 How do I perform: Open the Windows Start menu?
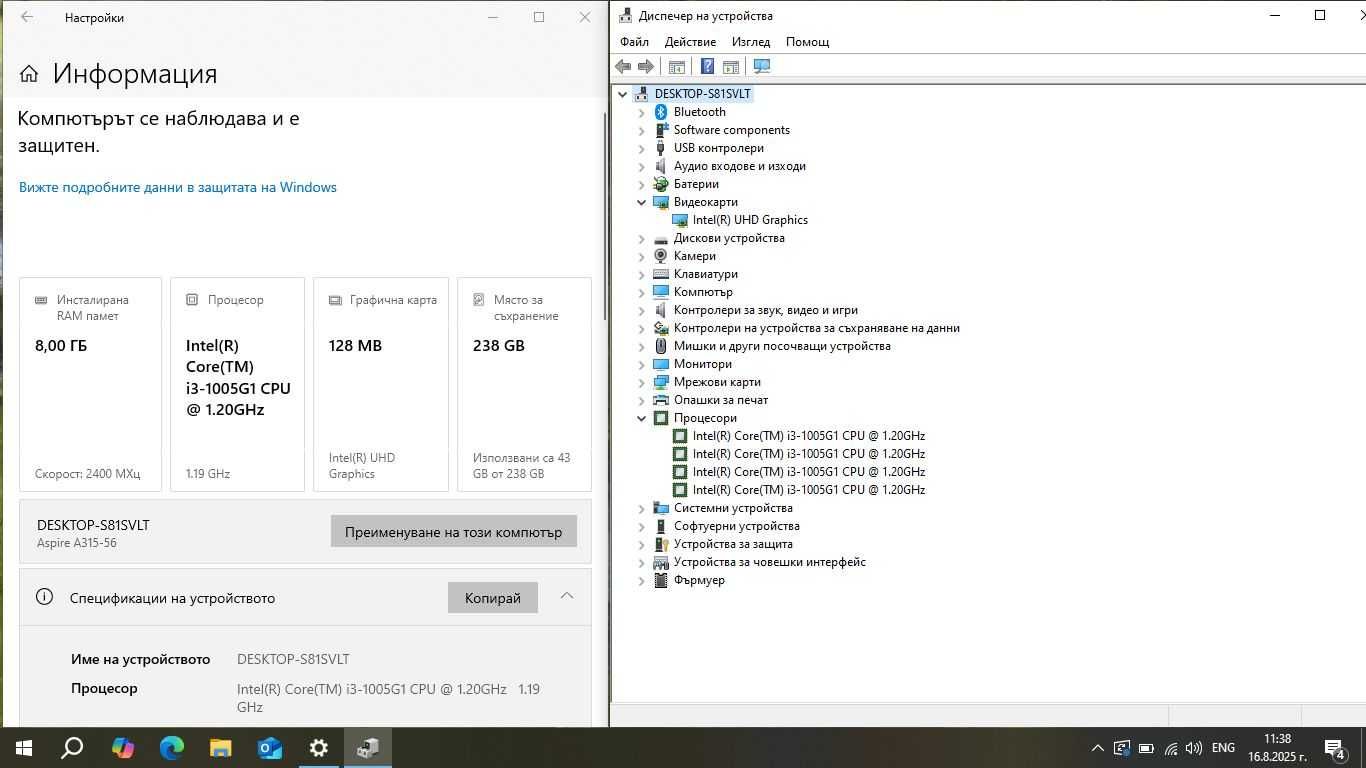(24, 748)
